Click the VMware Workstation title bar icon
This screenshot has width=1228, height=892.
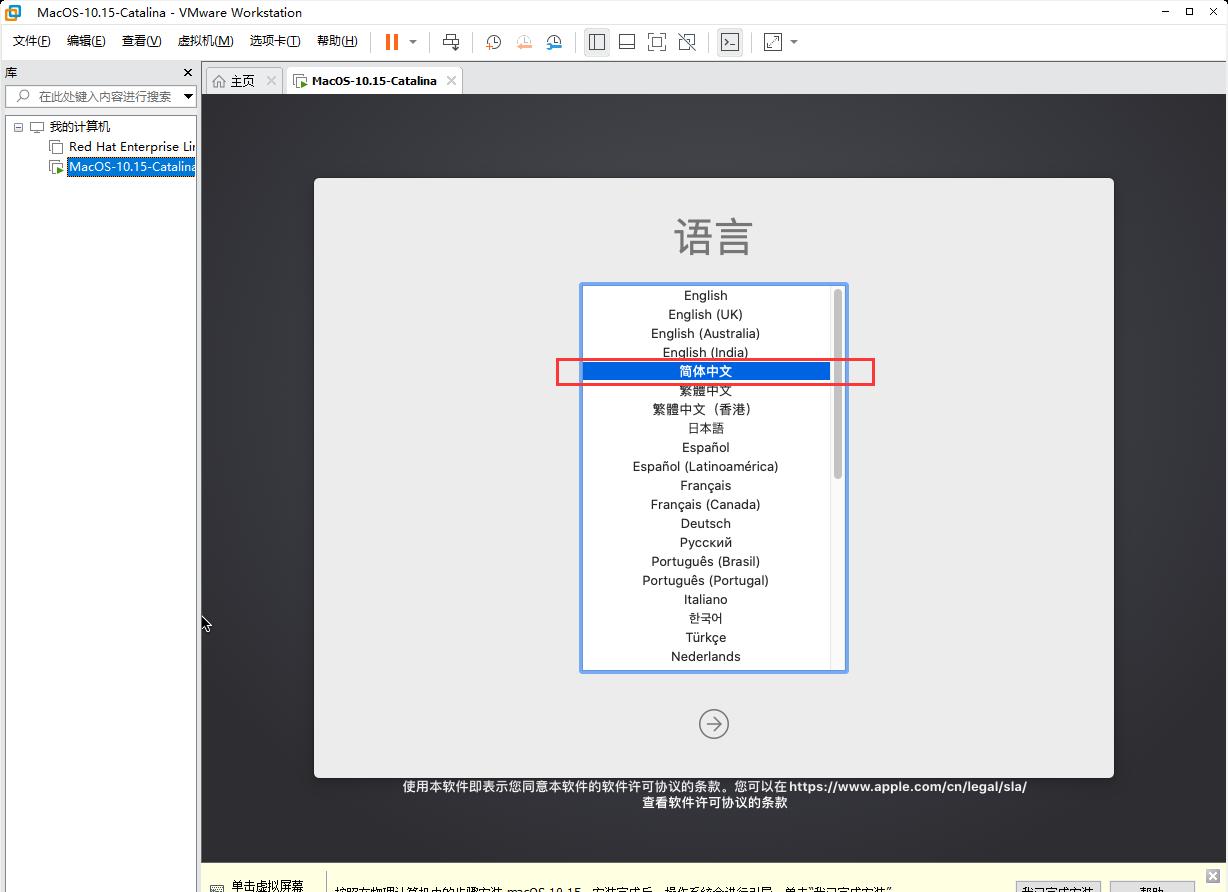13,12
